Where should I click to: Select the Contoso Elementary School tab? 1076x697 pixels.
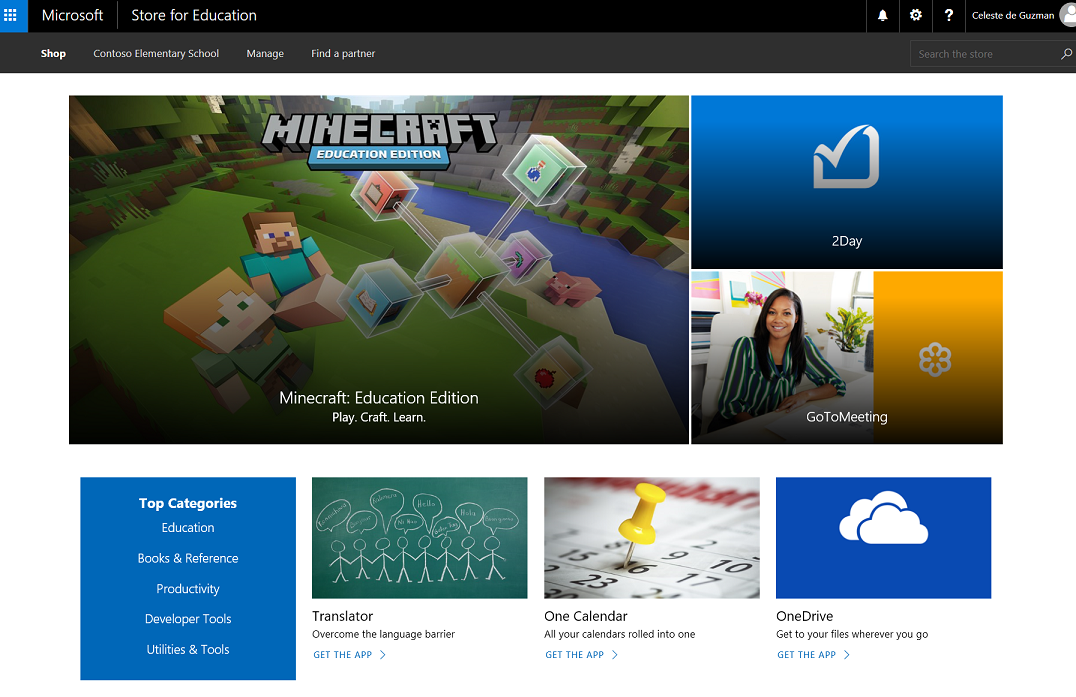(156, 54)
